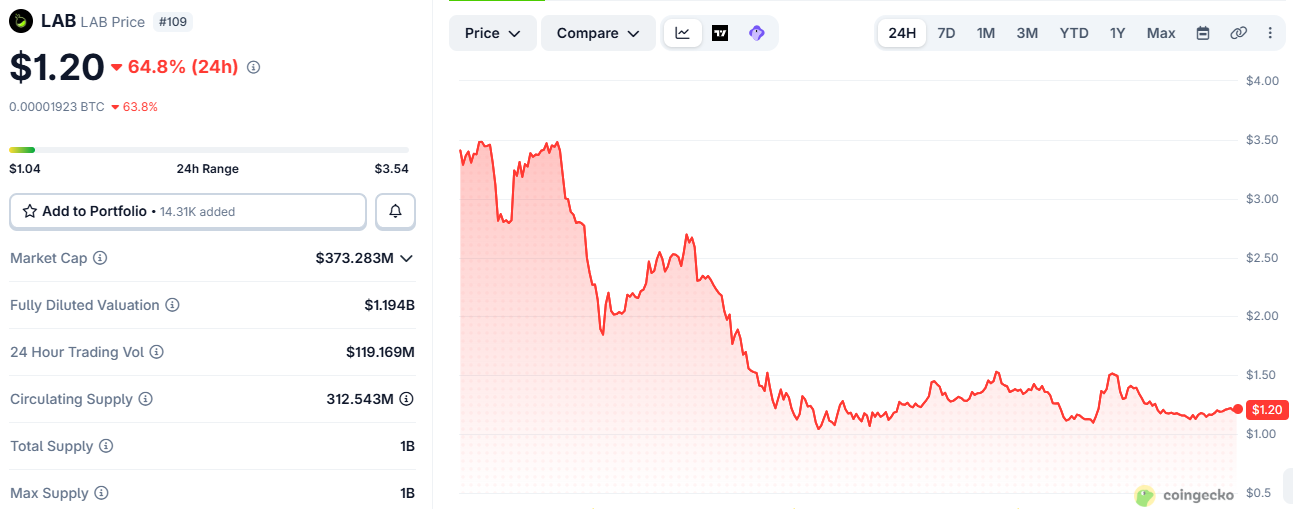Click the 312.543M circulating supply value
1293x509 pixels.
tap(360, 399)
